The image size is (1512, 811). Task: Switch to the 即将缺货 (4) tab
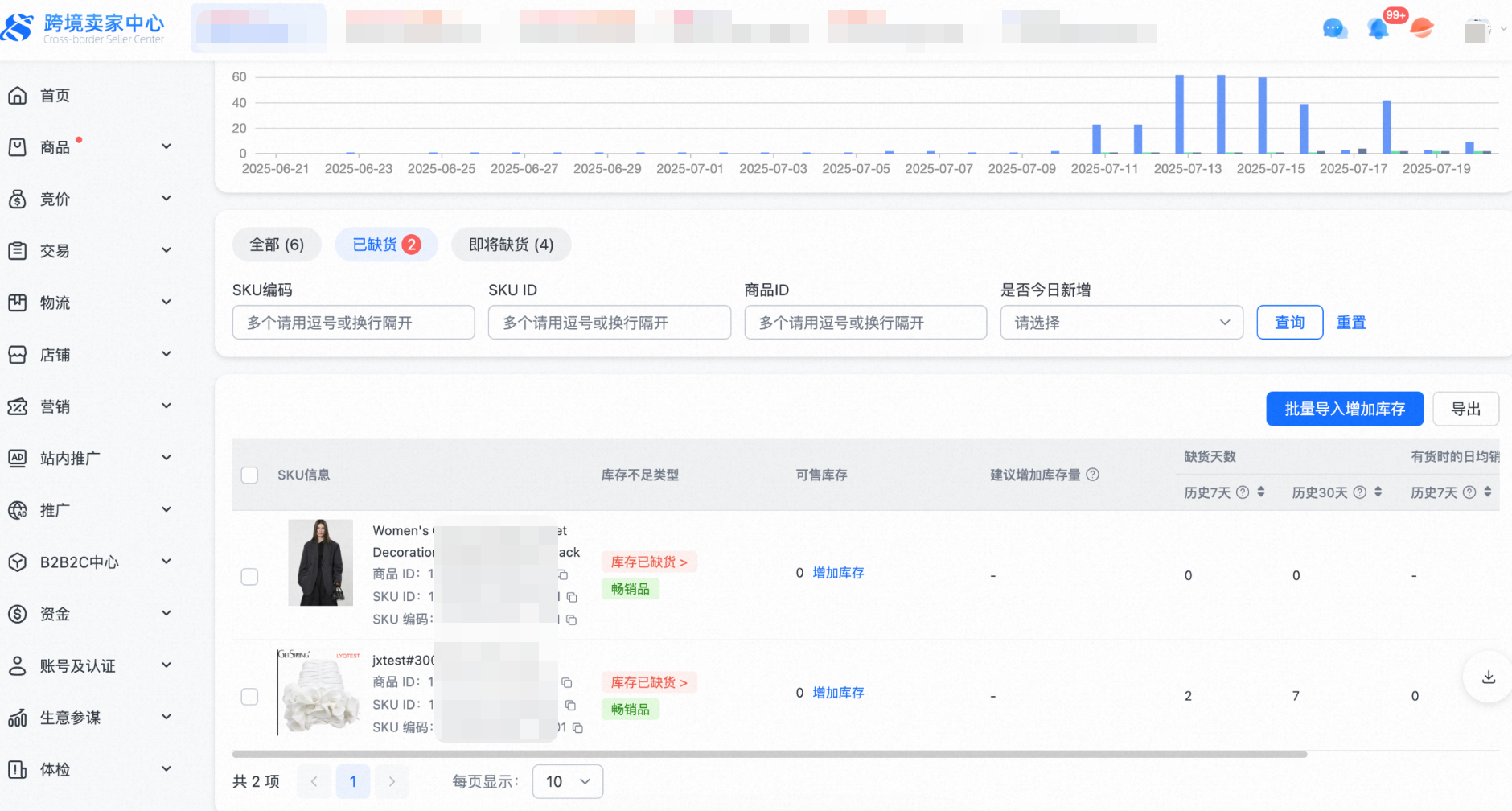click(511, 245)
